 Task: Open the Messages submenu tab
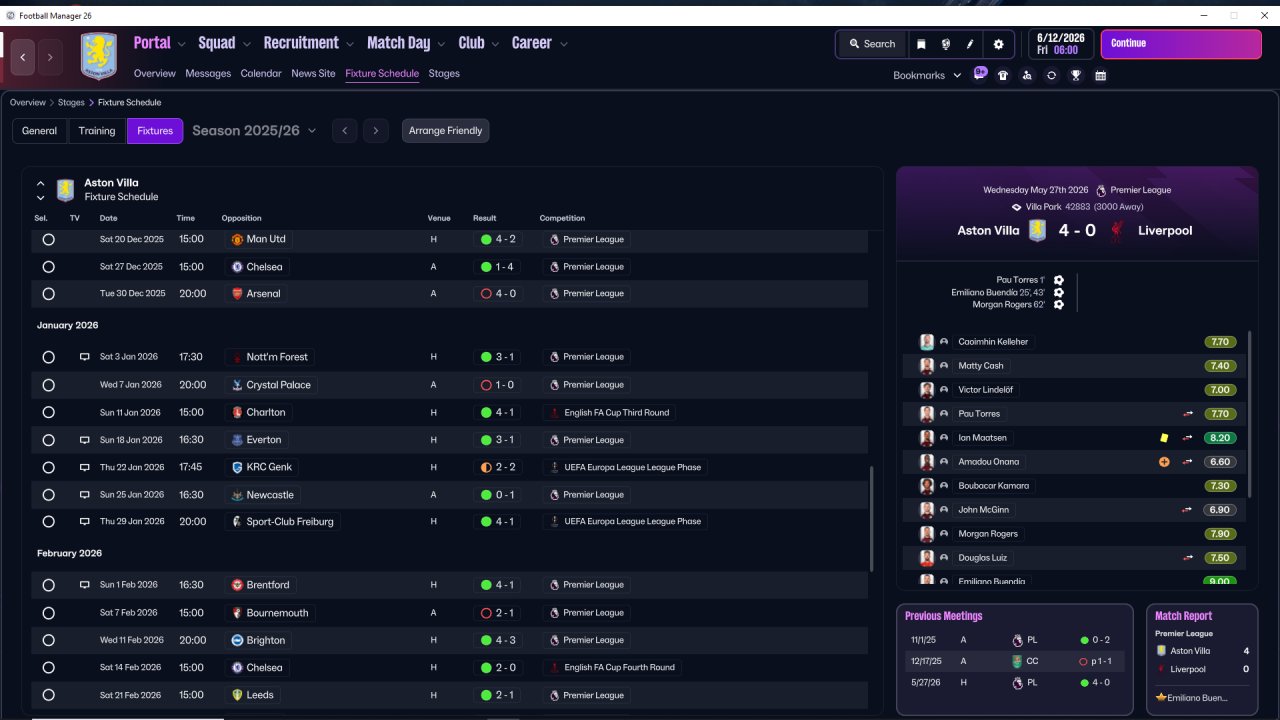pyautogui.click(x=208, y=74)
